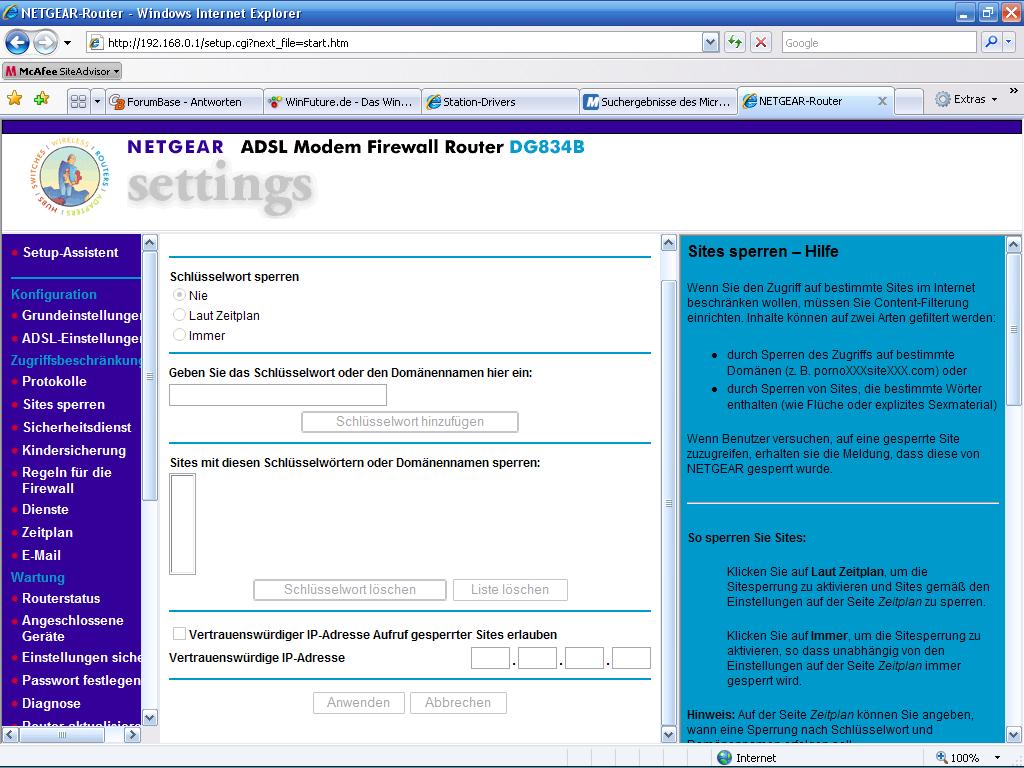Click the last trusted IP octet field
1024x768 pixels.
click(x=632, y=658)
